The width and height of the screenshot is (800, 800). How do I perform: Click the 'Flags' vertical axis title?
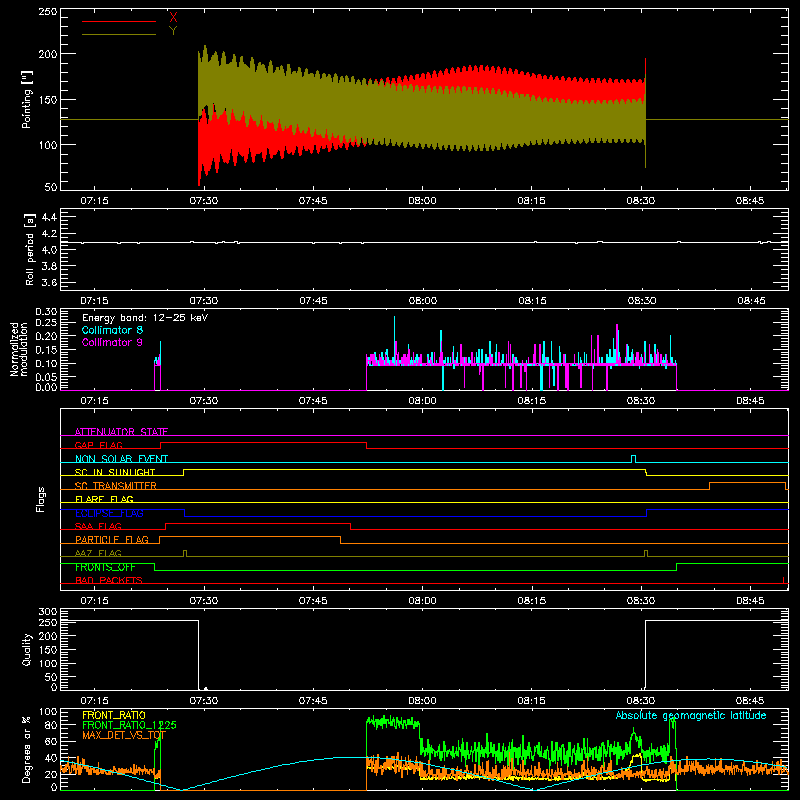click(40, 499)
